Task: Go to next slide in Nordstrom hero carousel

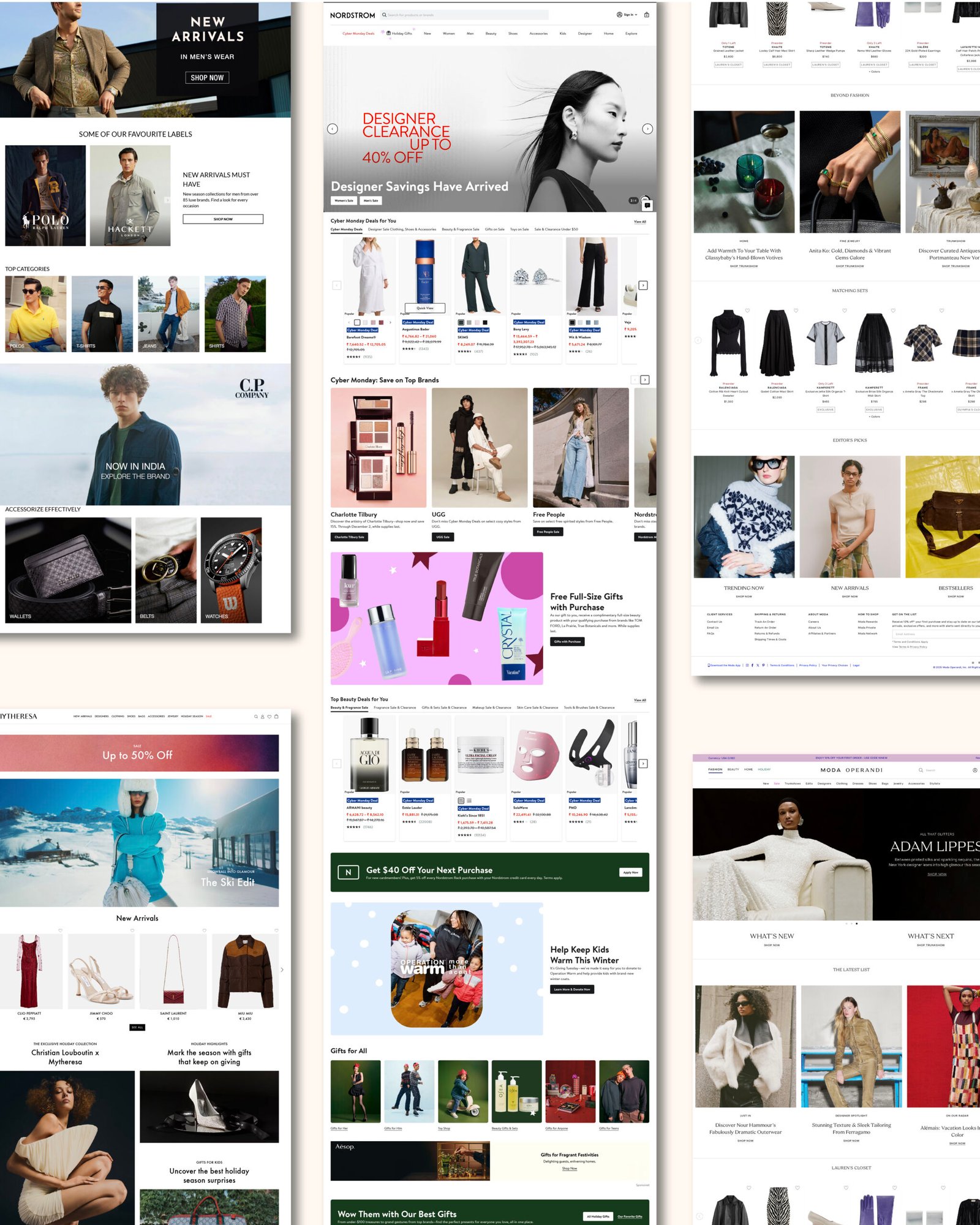Action: [x=647, y=129]
